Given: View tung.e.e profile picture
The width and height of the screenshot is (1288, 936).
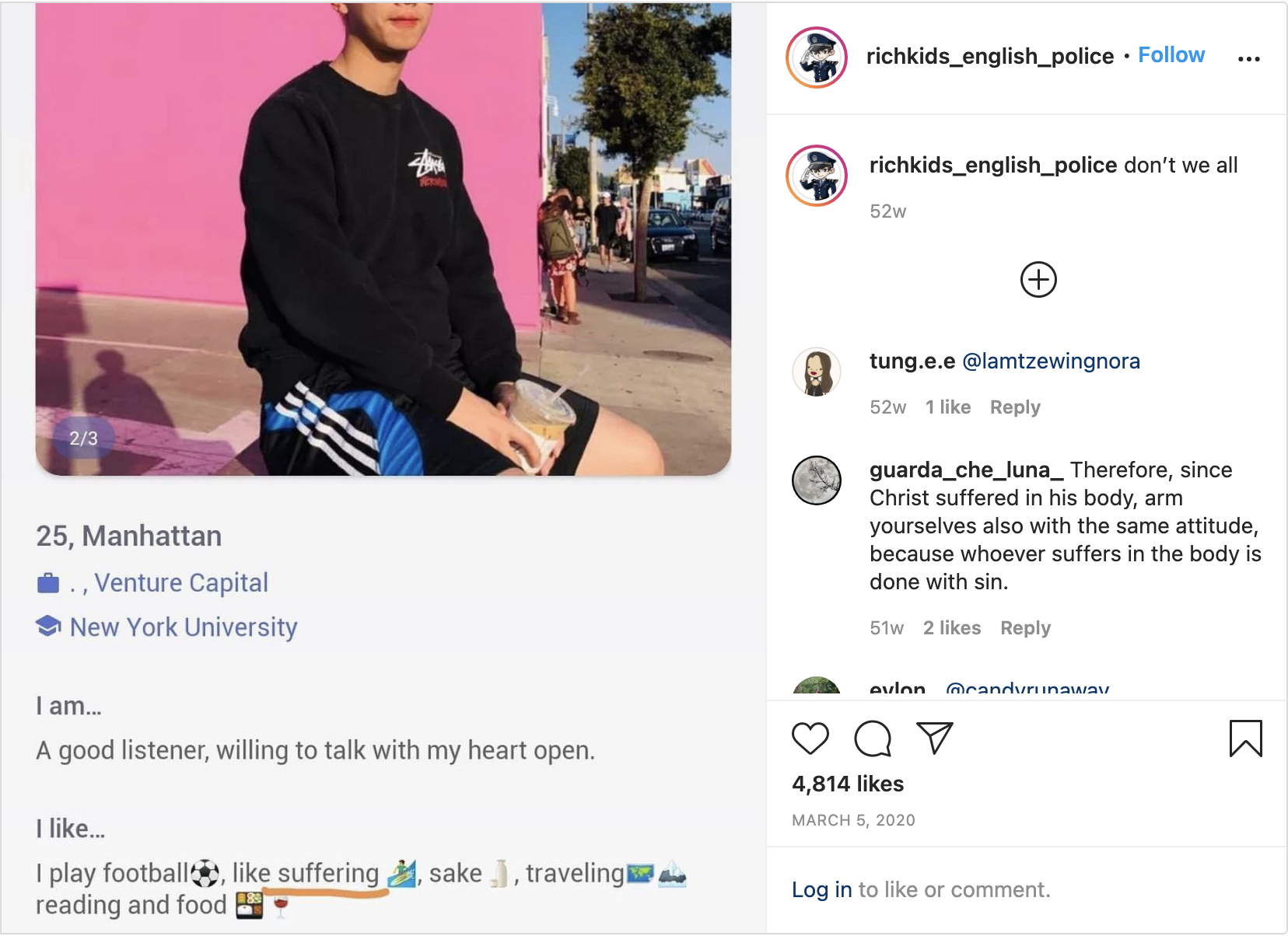Looking at the screenshot, I should [817, 372].
